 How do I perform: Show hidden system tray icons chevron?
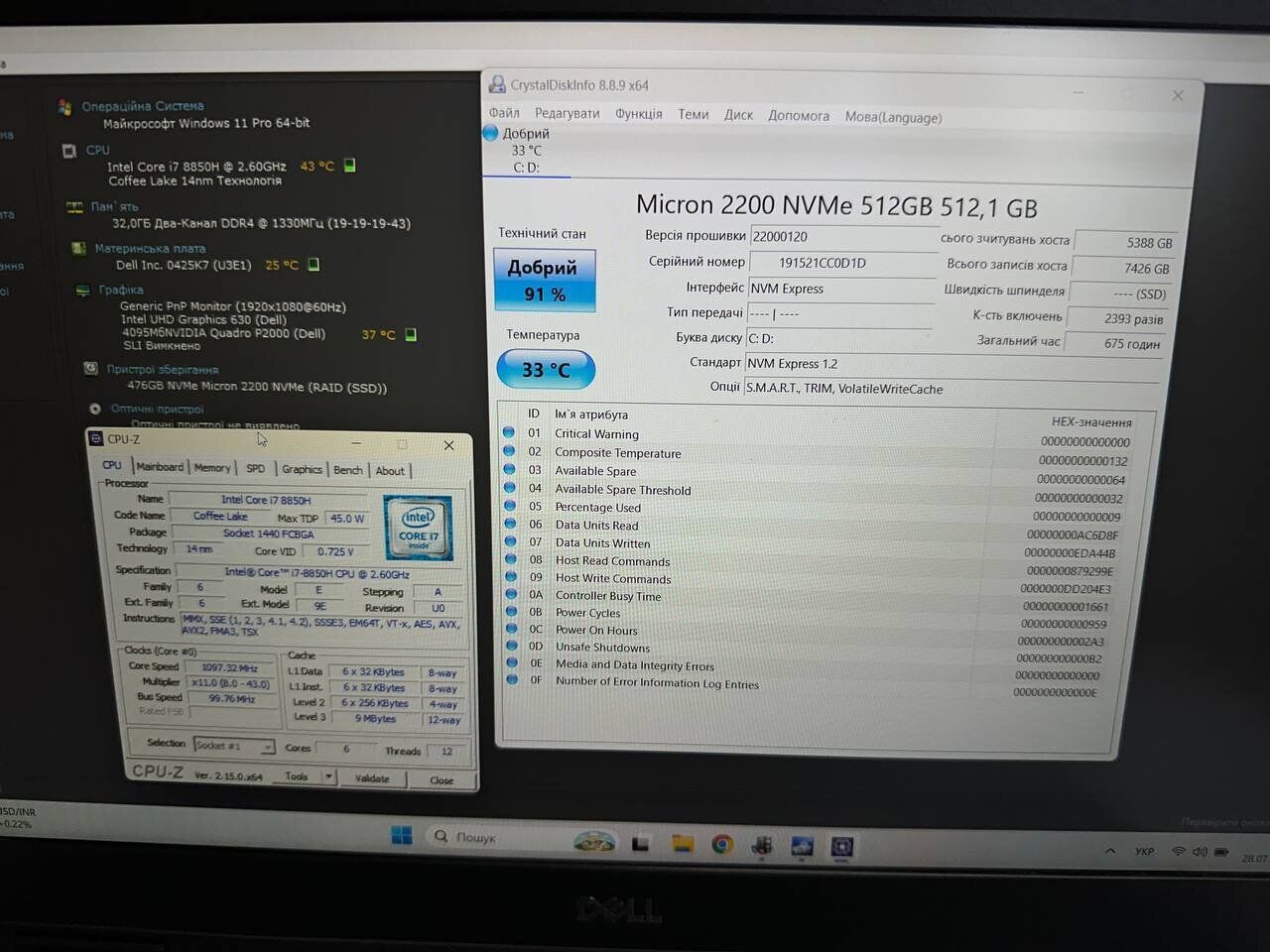[1110, 850]
